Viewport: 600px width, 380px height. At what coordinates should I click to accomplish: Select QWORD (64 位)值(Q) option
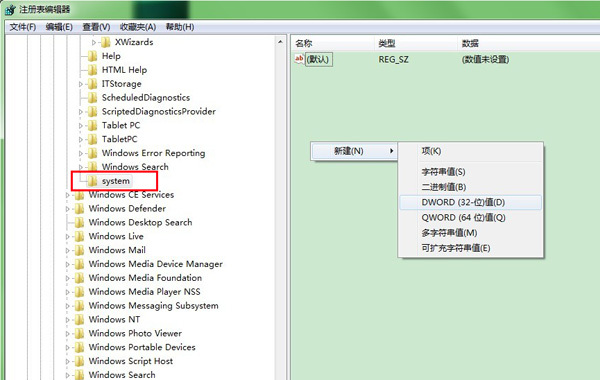pos(471,218)
